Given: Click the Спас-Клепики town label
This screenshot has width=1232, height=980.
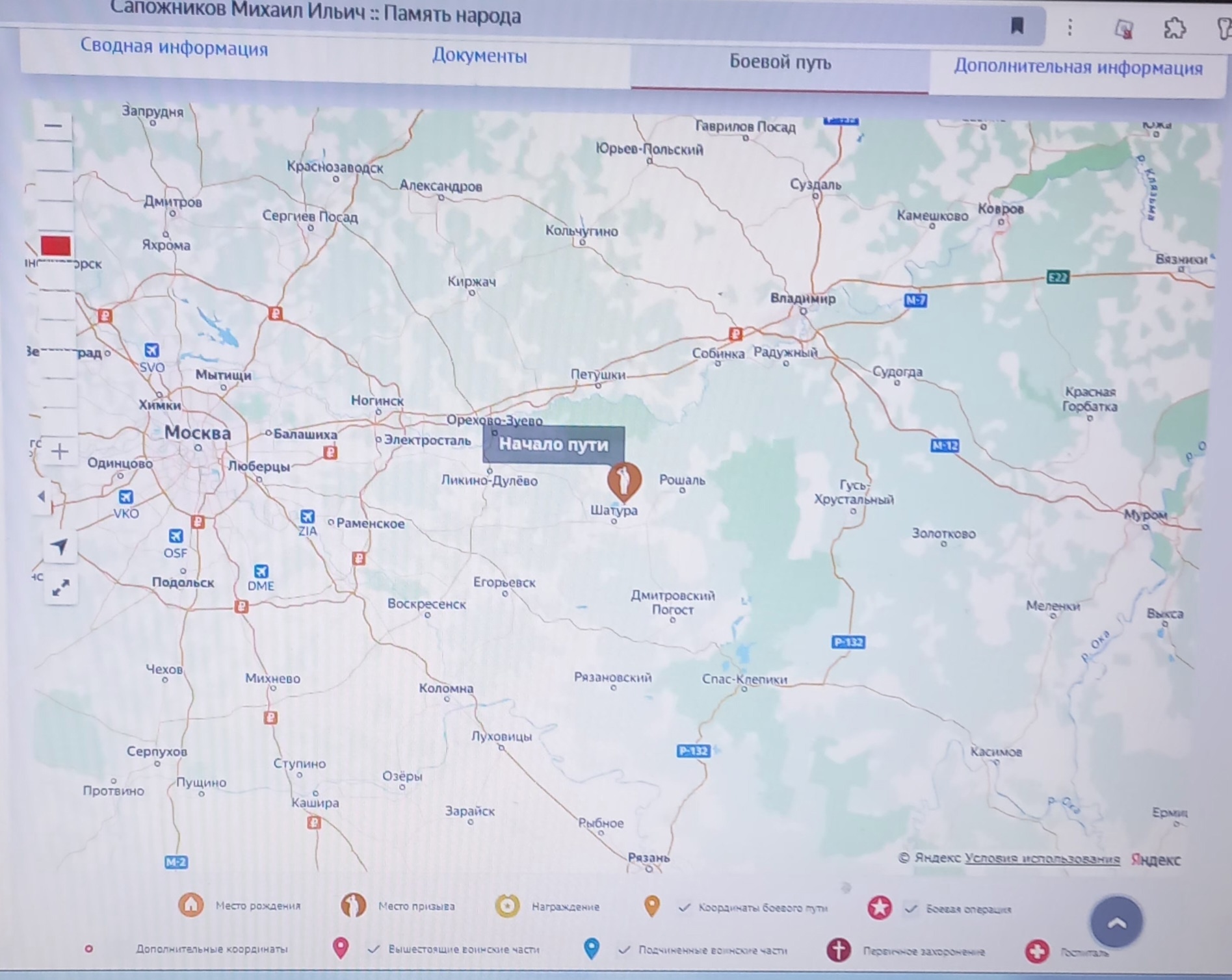Looking at the screenshot, I should (x=744, y=679).
